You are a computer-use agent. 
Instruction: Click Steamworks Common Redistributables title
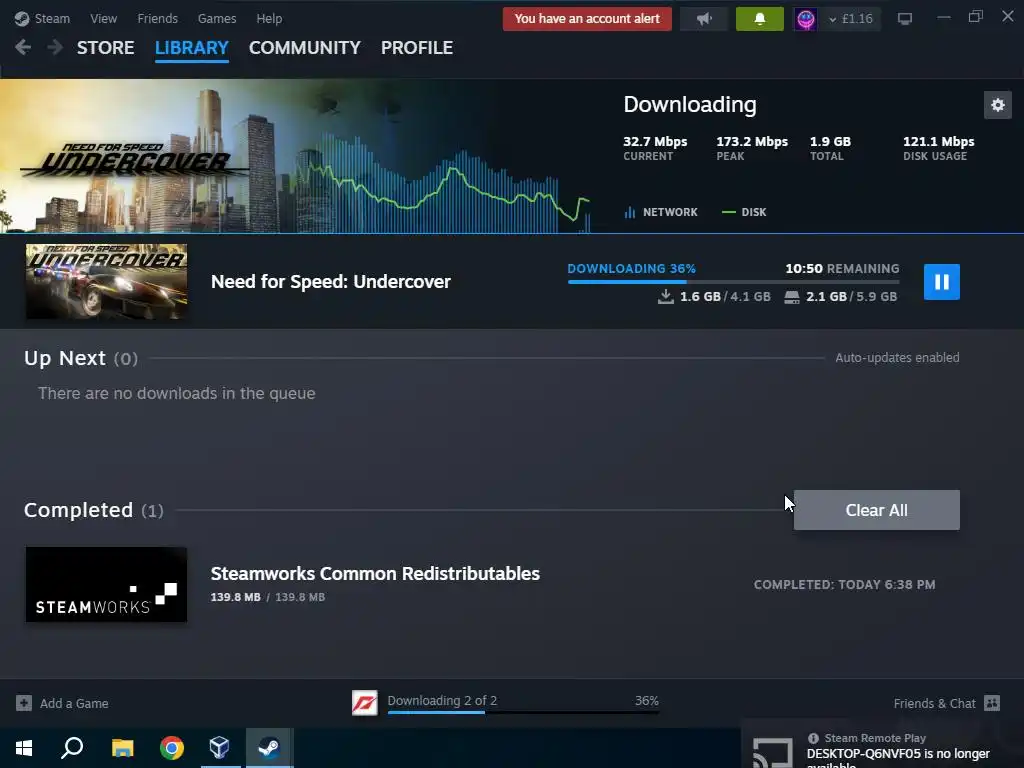coord(375,573)
